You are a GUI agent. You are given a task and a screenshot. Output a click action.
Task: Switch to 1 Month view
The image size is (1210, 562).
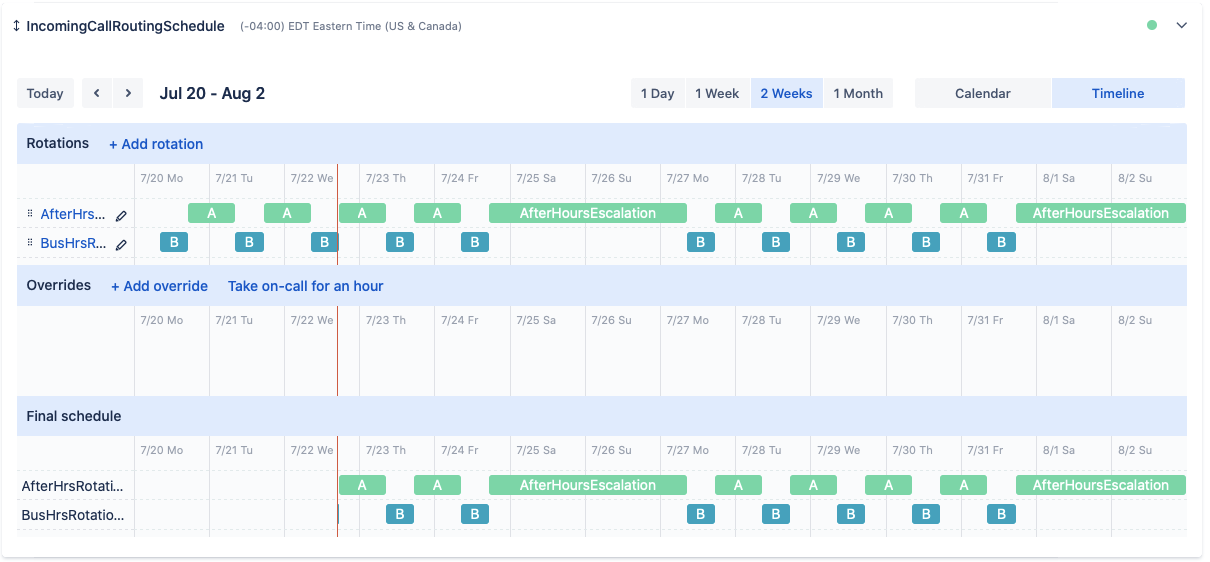[858, 93]
